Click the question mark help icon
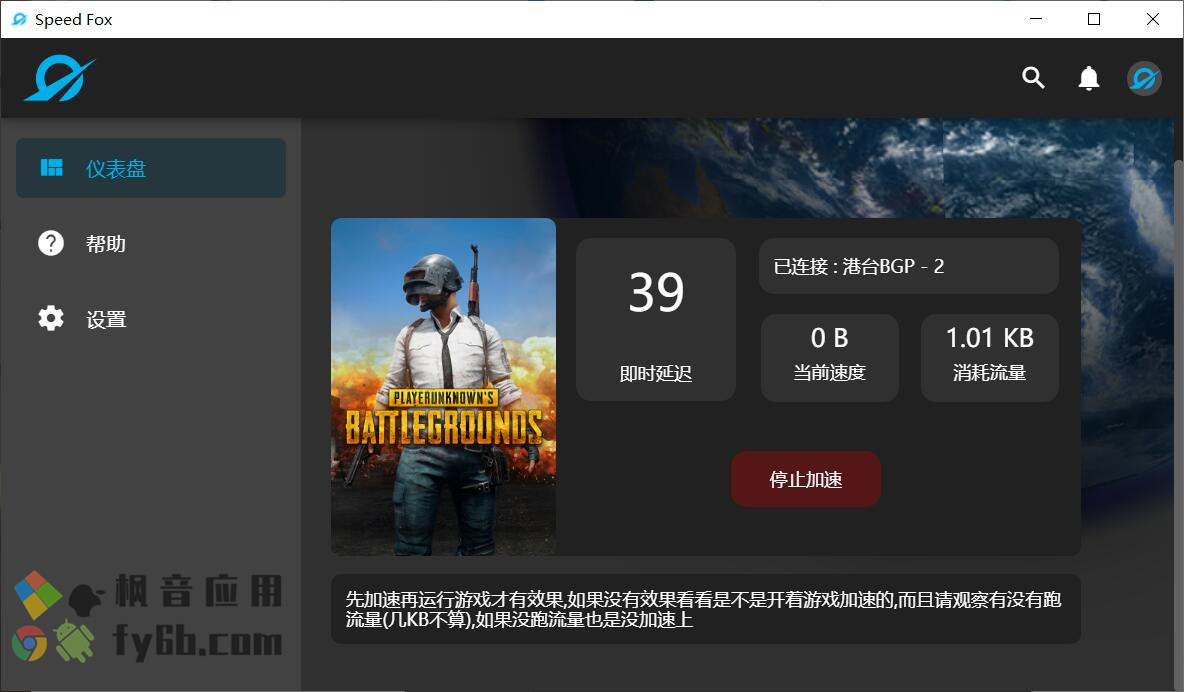Image resolution: width=1184 pixels, height=692 pixels. coord(51,243)
